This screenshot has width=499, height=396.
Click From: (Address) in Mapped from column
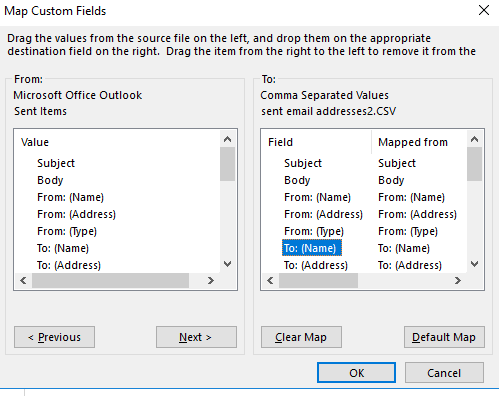(x=417, y=214)
